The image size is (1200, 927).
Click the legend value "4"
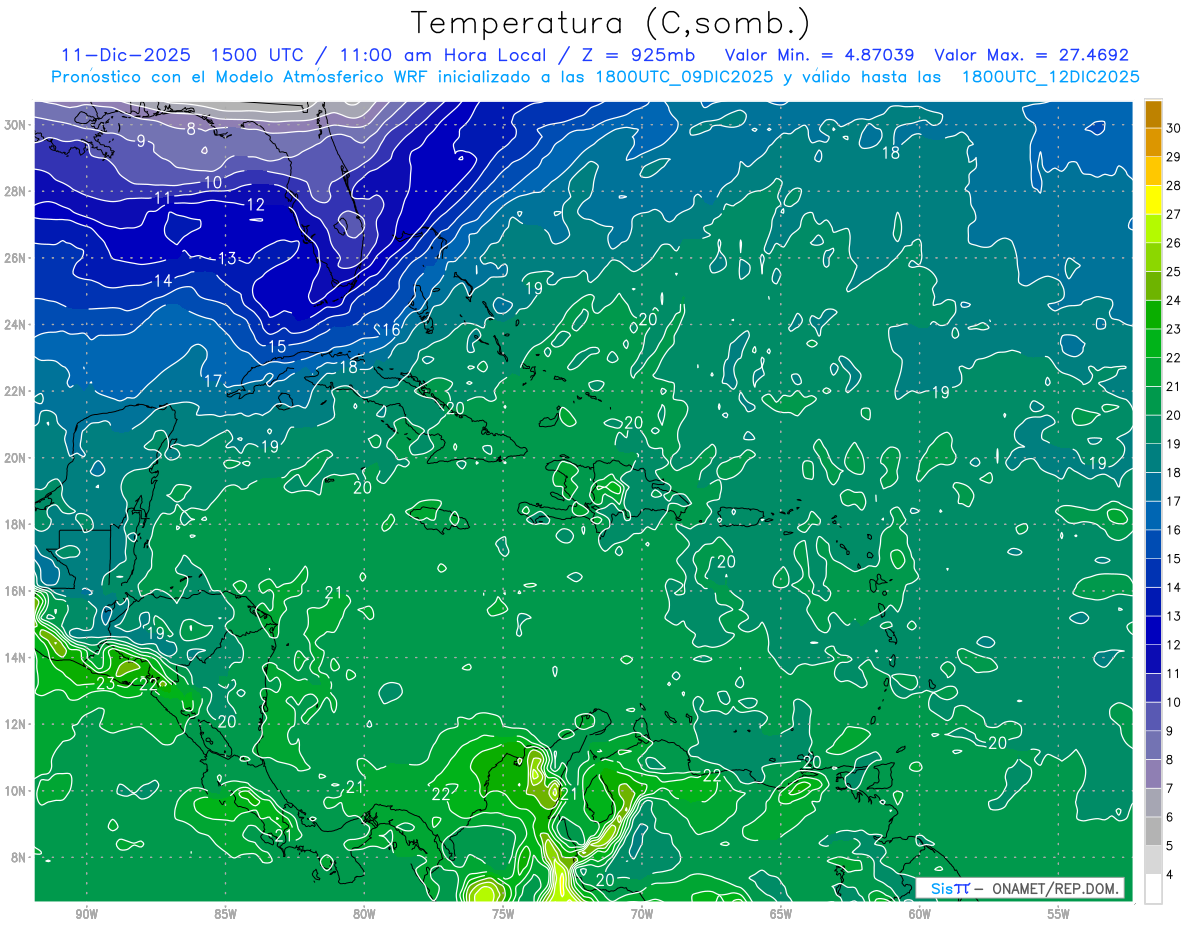(x=1170, y=875)
